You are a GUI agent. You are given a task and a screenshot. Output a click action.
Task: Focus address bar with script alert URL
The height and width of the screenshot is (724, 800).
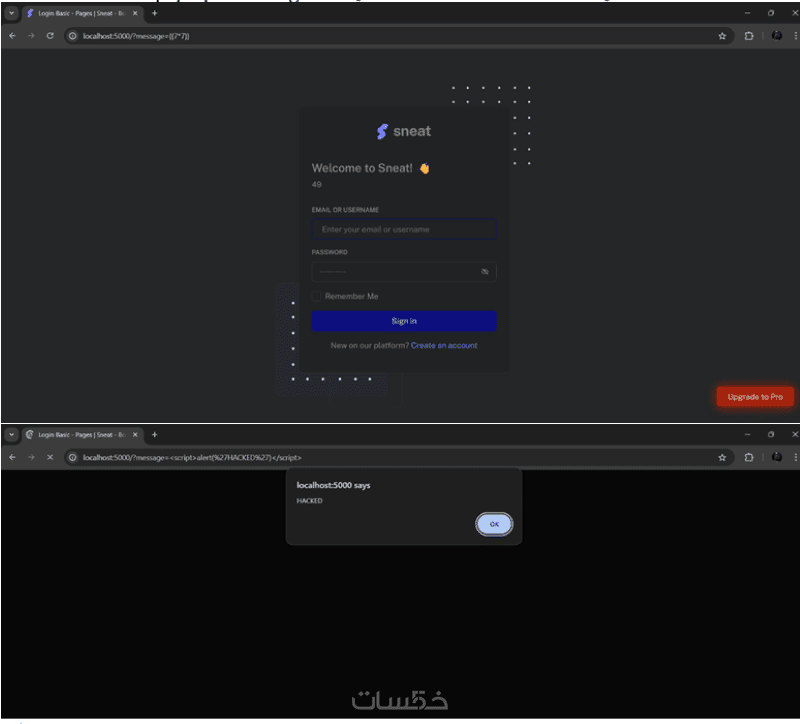(x=398, y=457)
